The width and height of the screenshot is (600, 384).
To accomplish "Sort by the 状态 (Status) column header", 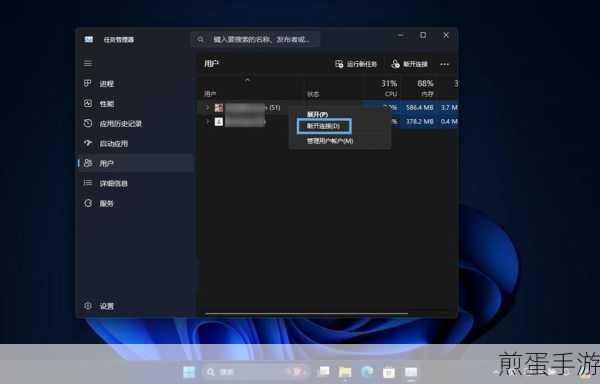I will click(313, 94).
